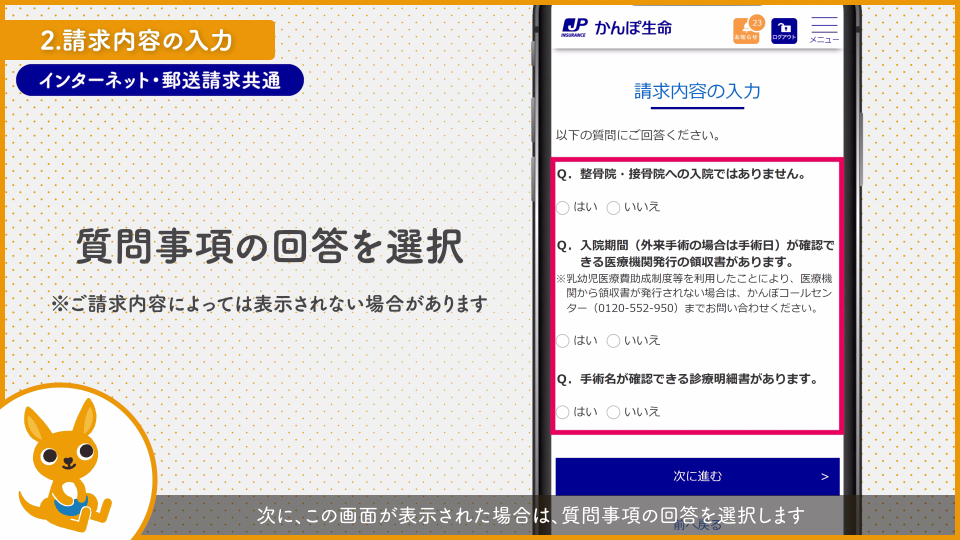Screen dimensions: 960x540
Task: Click the orange 2.請求内容の入力 step label
Action: (137, 40)
